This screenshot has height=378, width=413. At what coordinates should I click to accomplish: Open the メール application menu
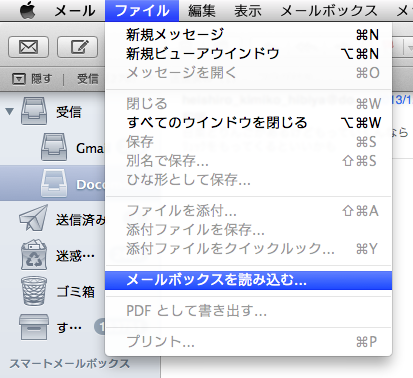tap(75, 11)
